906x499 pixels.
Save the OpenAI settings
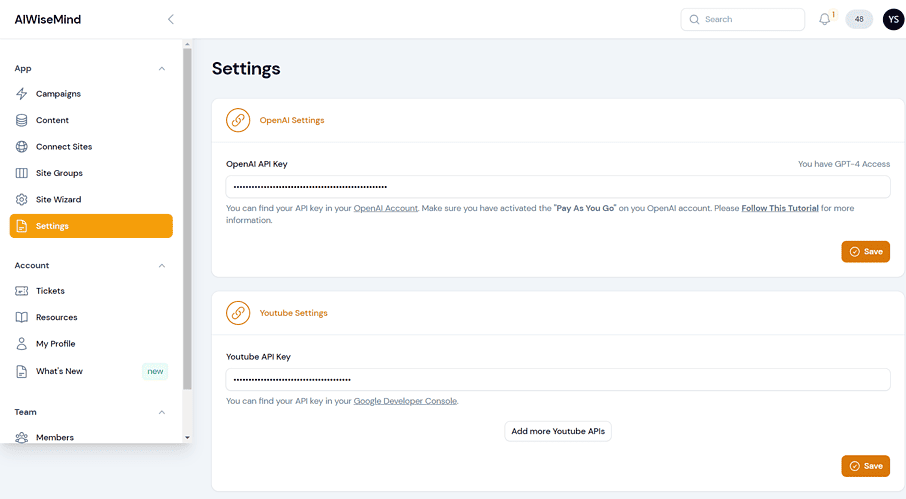(866, 252)
